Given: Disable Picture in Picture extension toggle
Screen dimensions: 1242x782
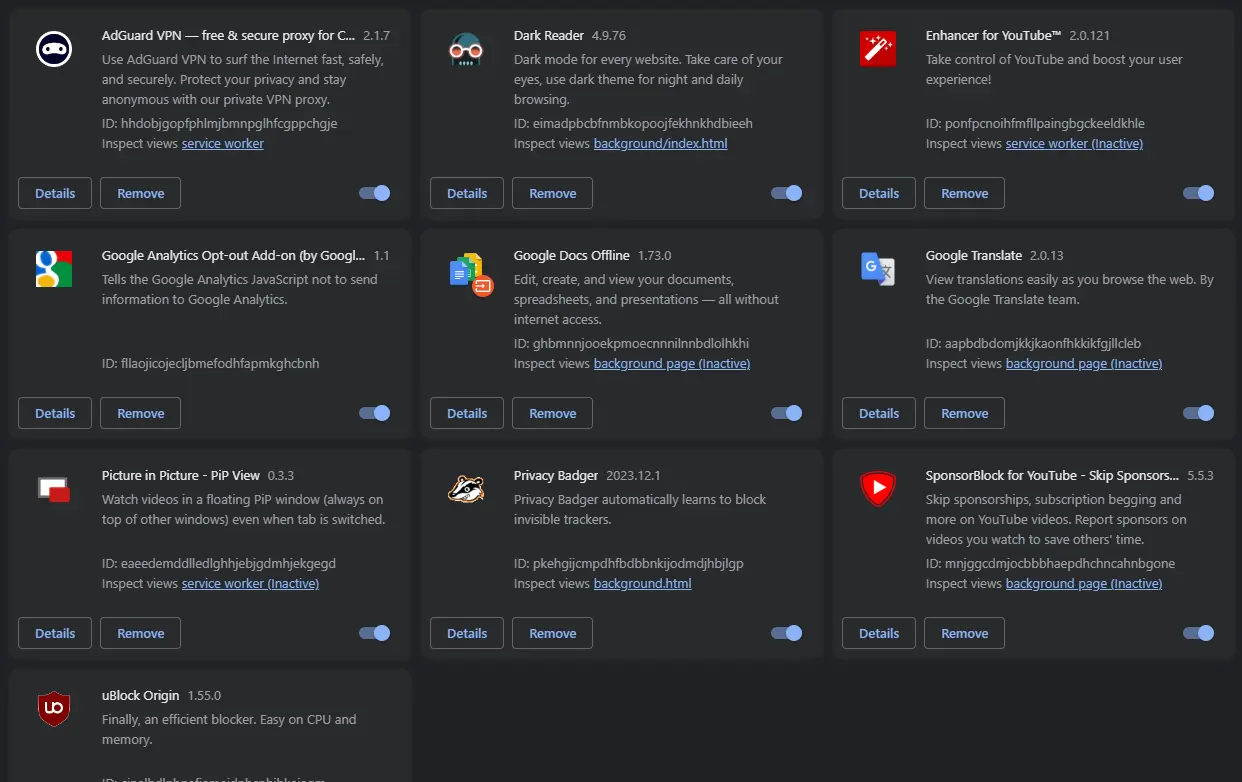Looking at the screenshot, I should (x=375, y=633).
